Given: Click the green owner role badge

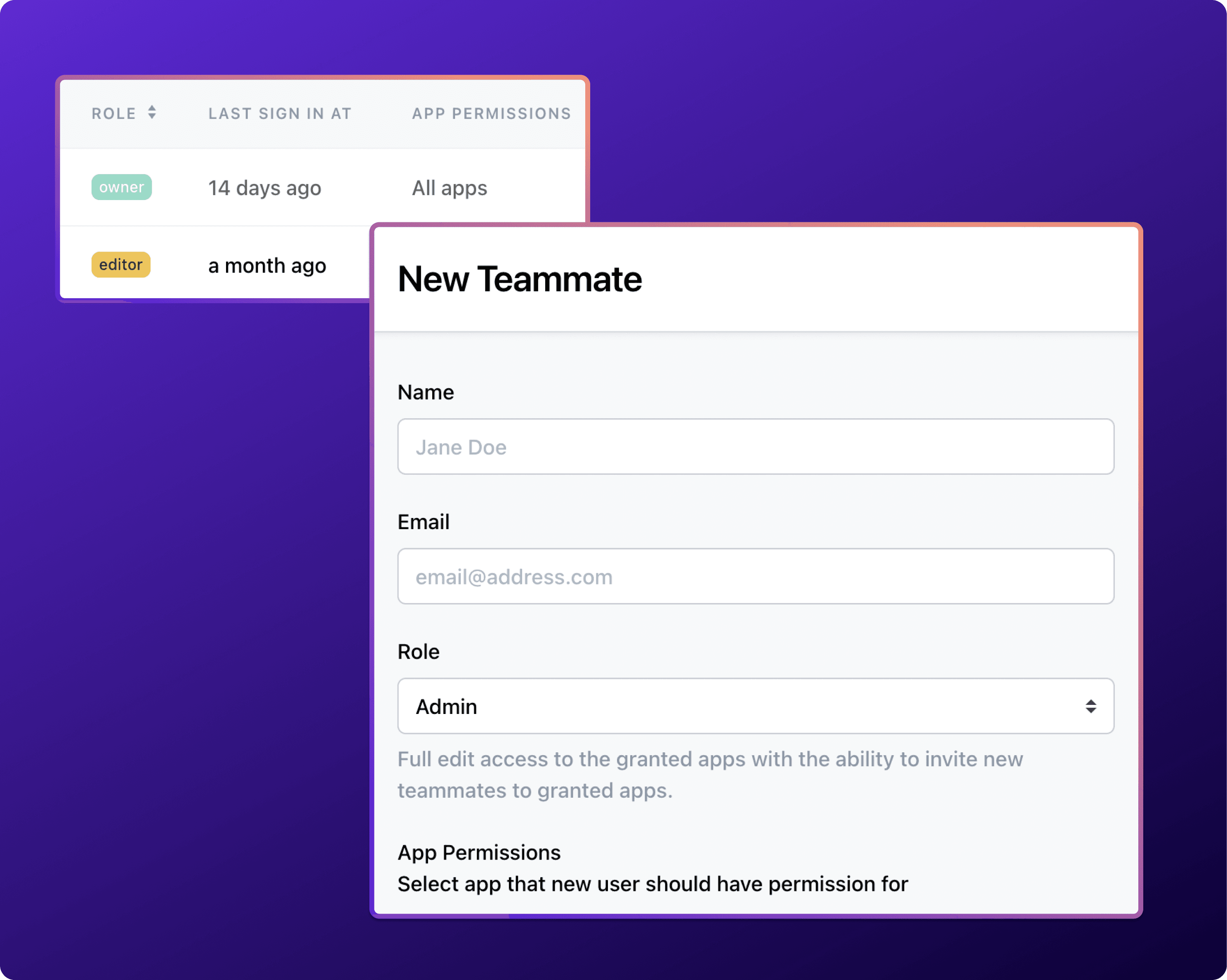Looking at the screenshot, I should [x=121, y=187].
